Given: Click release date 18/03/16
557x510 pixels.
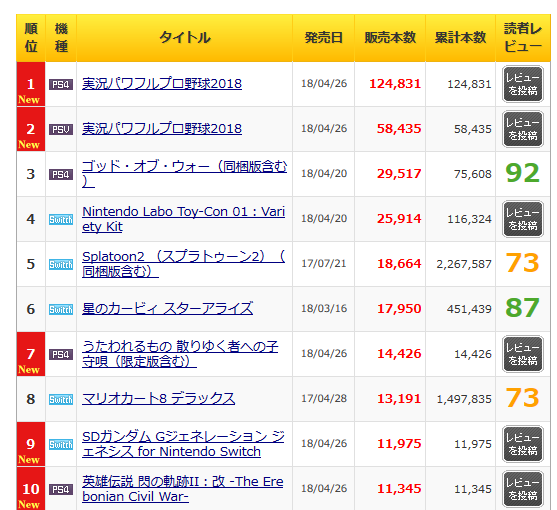Looking at the screenshot, I should pos(324,308).
